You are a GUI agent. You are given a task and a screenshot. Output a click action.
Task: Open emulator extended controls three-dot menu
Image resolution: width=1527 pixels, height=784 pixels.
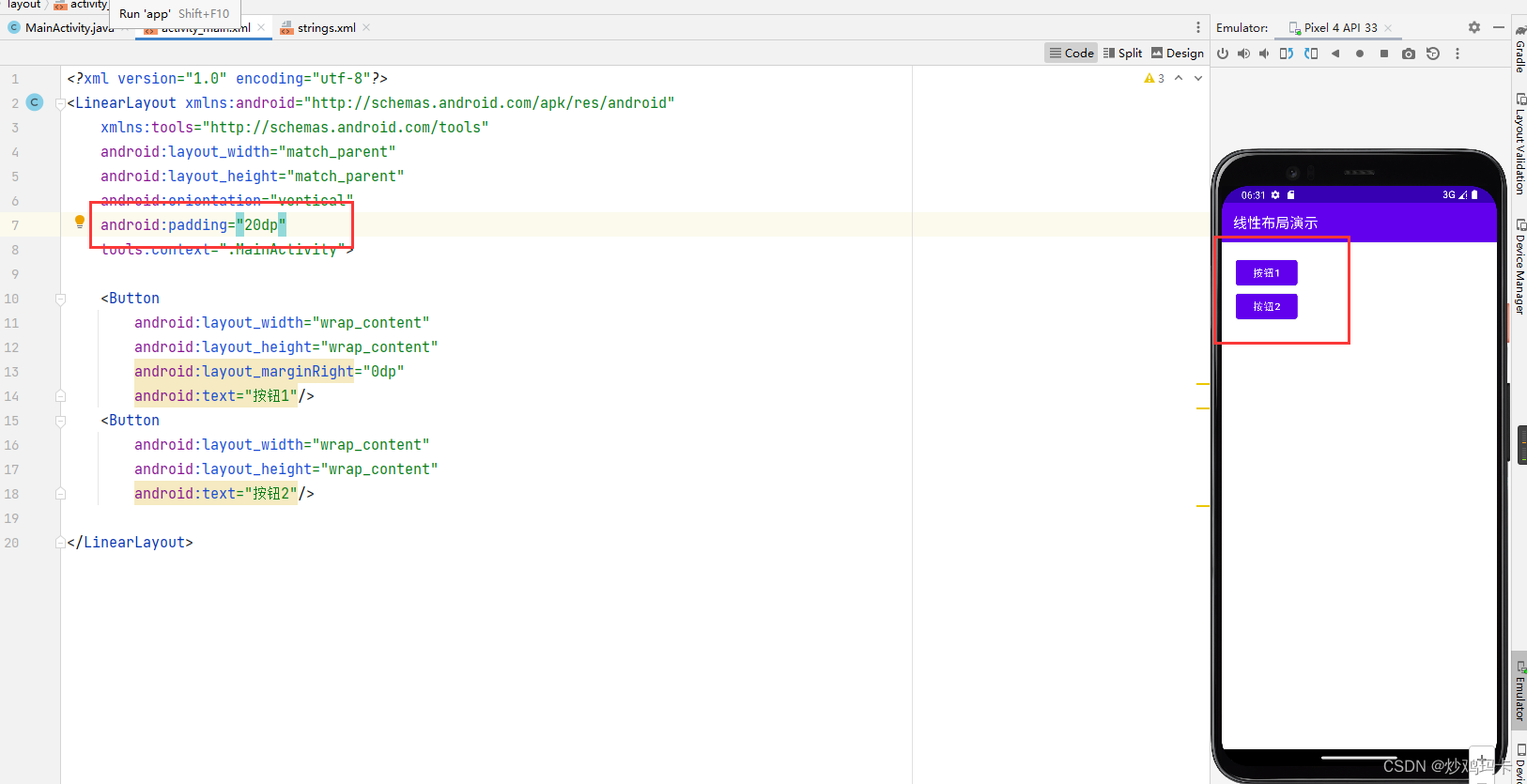coord(1458,54)
